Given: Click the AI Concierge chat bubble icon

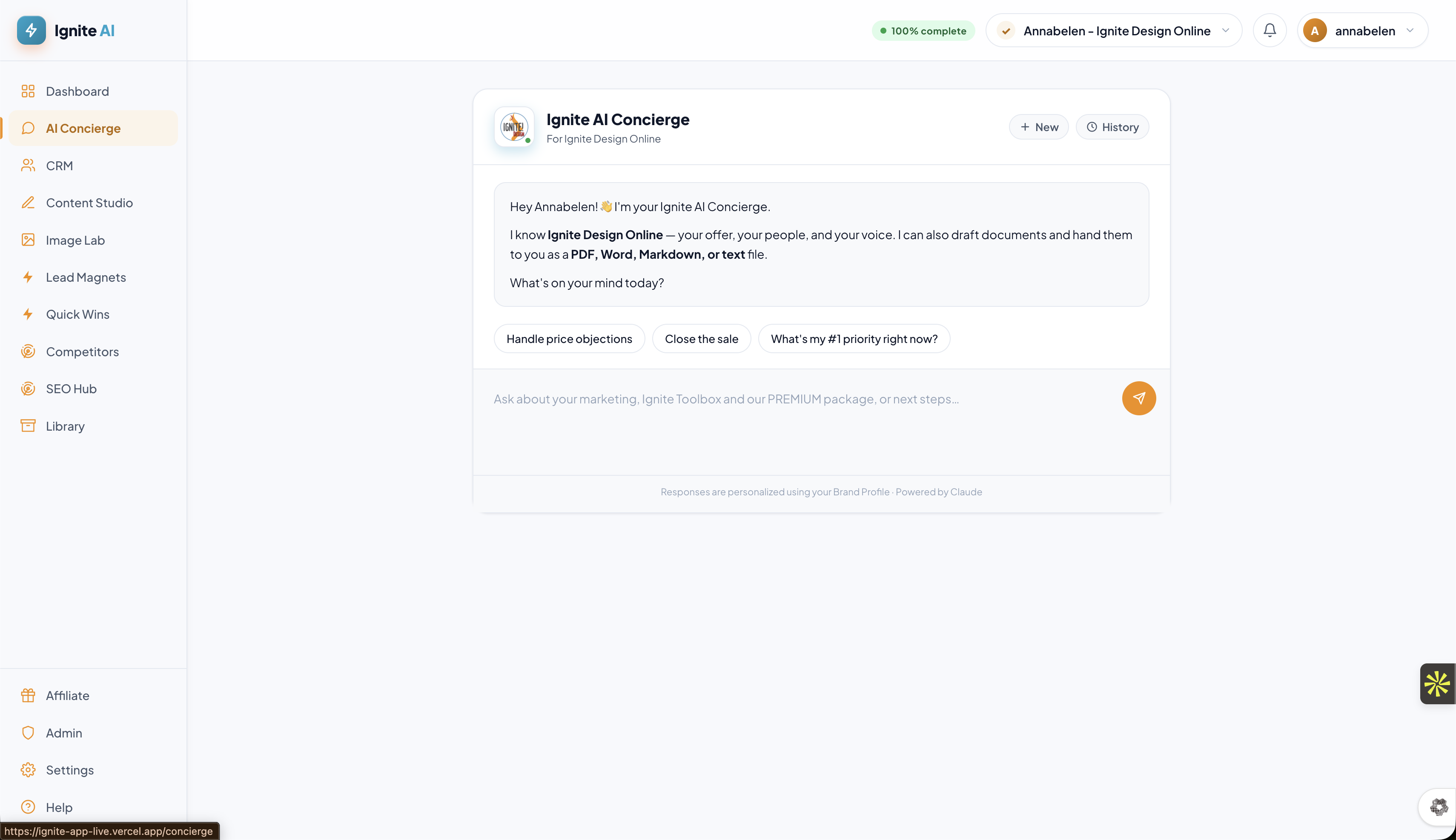Looking at the screenshot, I should [28, 128].
